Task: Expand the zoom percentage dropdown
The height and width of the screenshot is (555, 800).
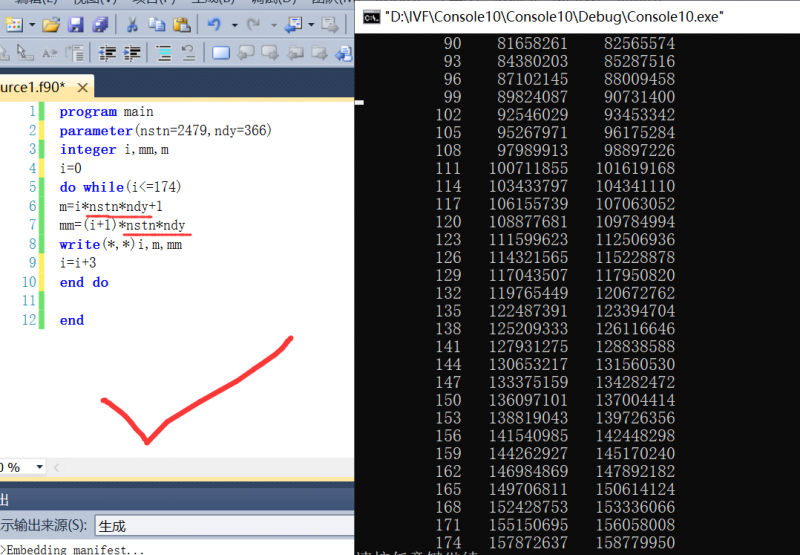Action: click(x=39, y=467)
